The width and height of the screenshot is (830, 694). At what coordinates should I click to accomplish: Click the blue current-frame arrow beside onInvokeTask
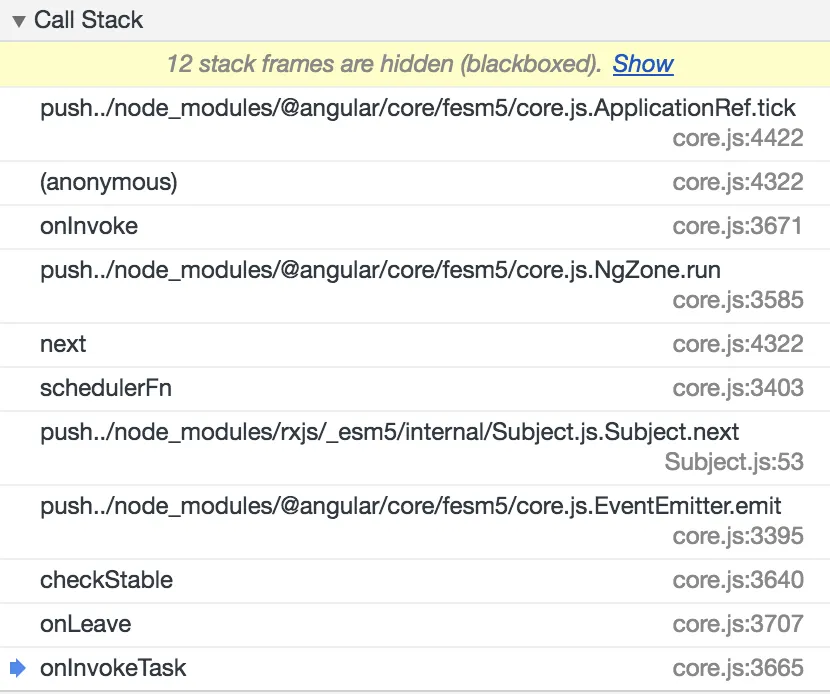pyautogui.click(x=18, y=668)
